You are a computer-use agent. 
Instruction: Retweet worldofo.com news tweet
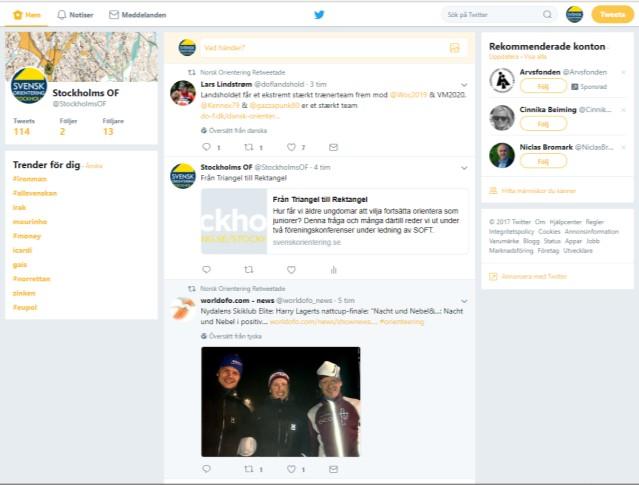coord(249,469)
